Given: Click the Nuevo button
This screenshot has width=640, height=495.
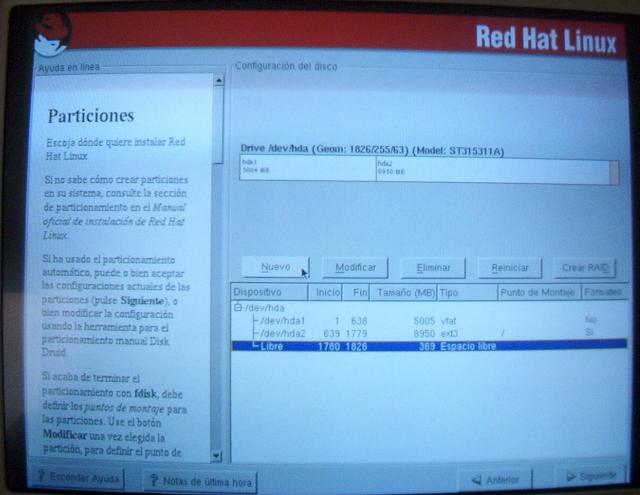Looking at the screenshot, I should click(x=276, y=267).
